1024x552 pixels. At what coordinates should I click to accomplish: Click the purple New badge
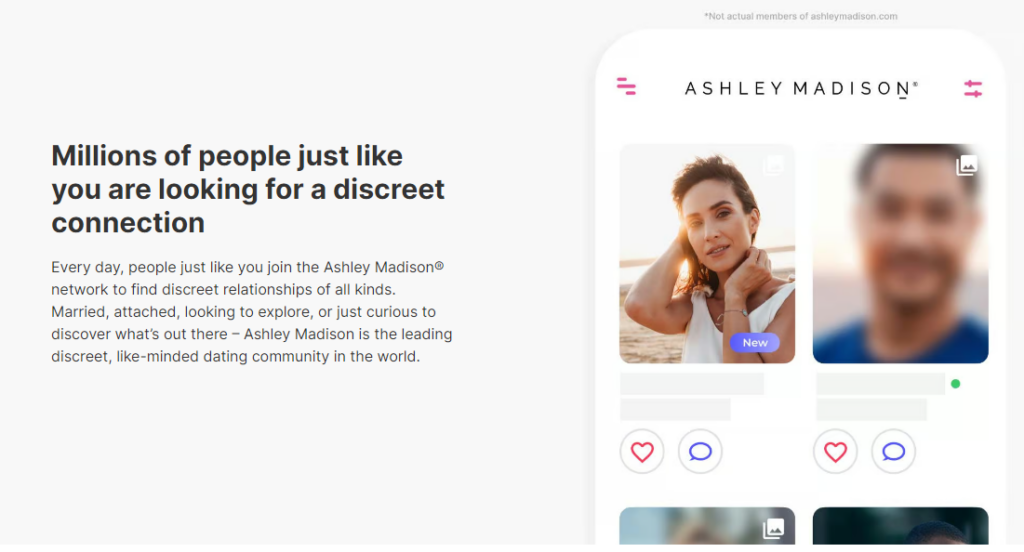754,342
